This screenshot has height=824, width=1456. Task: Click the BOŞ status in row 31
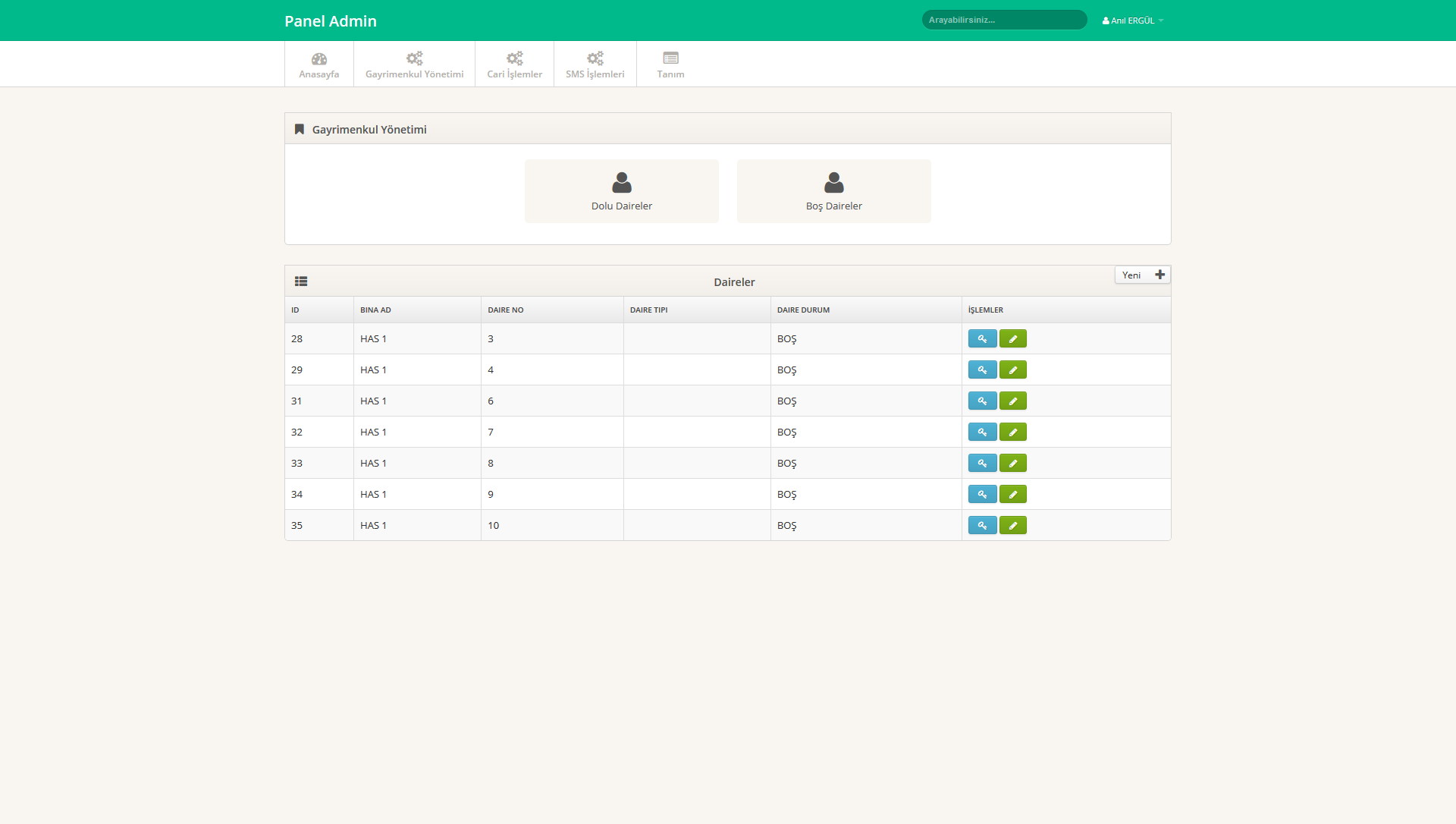tap(786, 401)
